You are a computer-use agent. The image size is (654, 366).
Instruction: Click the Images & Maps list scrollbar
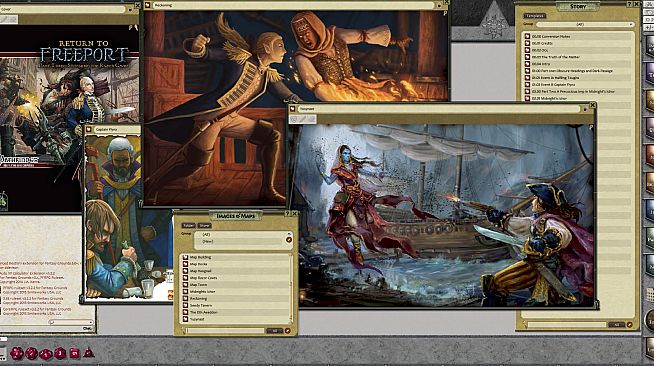(292, 288)
